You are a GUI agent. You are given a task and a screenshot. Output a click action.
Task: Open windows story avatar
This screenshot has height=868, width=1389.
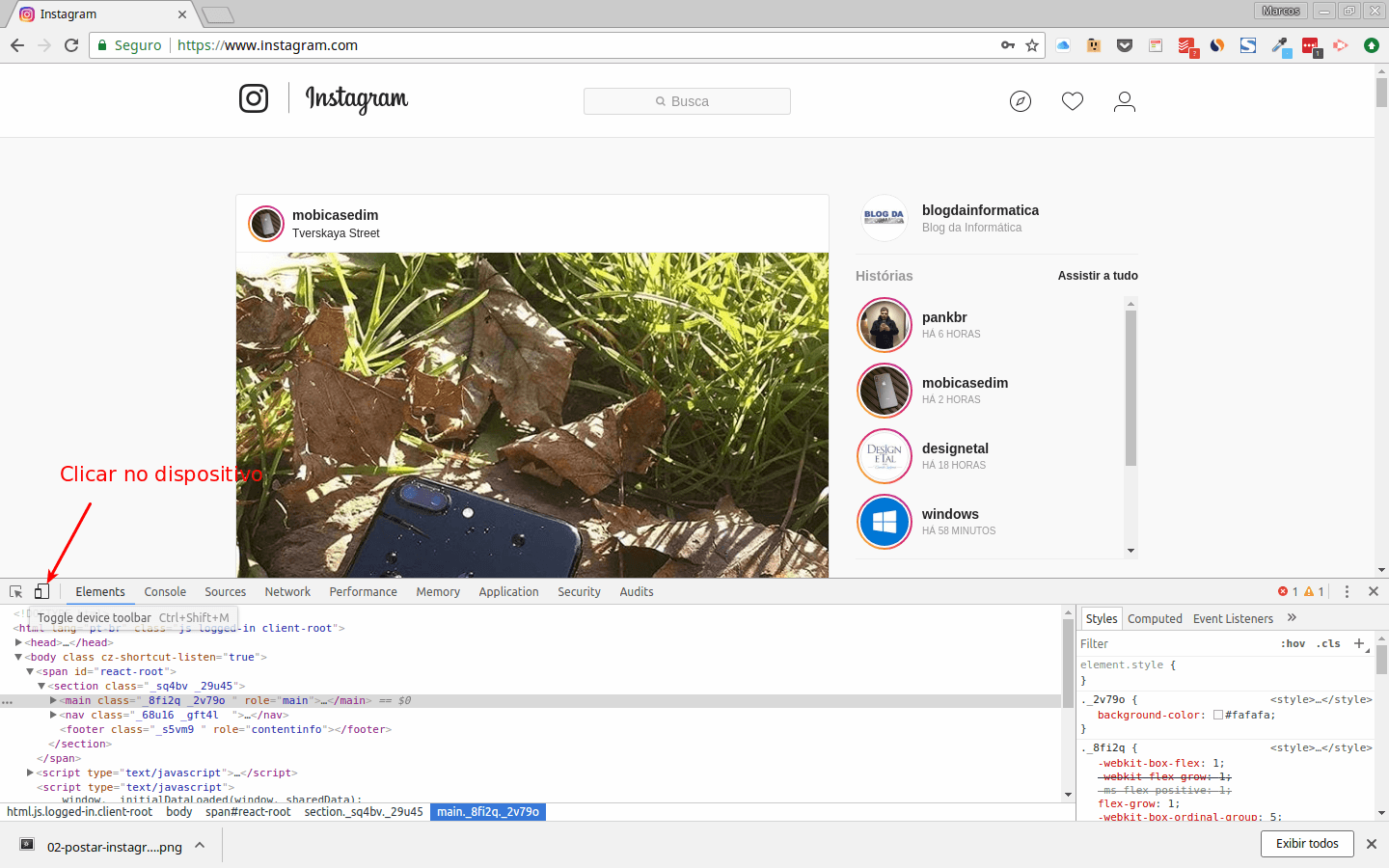coord(885,522)
